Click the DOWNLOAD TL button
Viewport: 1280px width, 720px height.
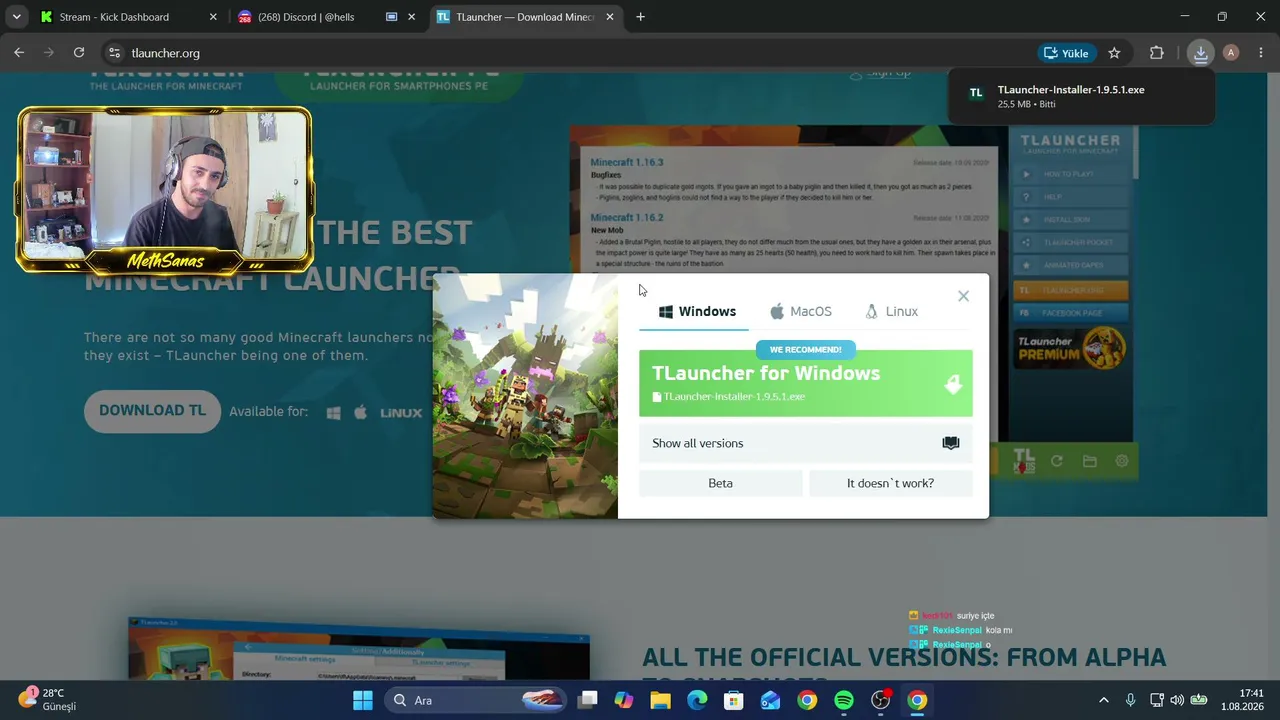152,411
